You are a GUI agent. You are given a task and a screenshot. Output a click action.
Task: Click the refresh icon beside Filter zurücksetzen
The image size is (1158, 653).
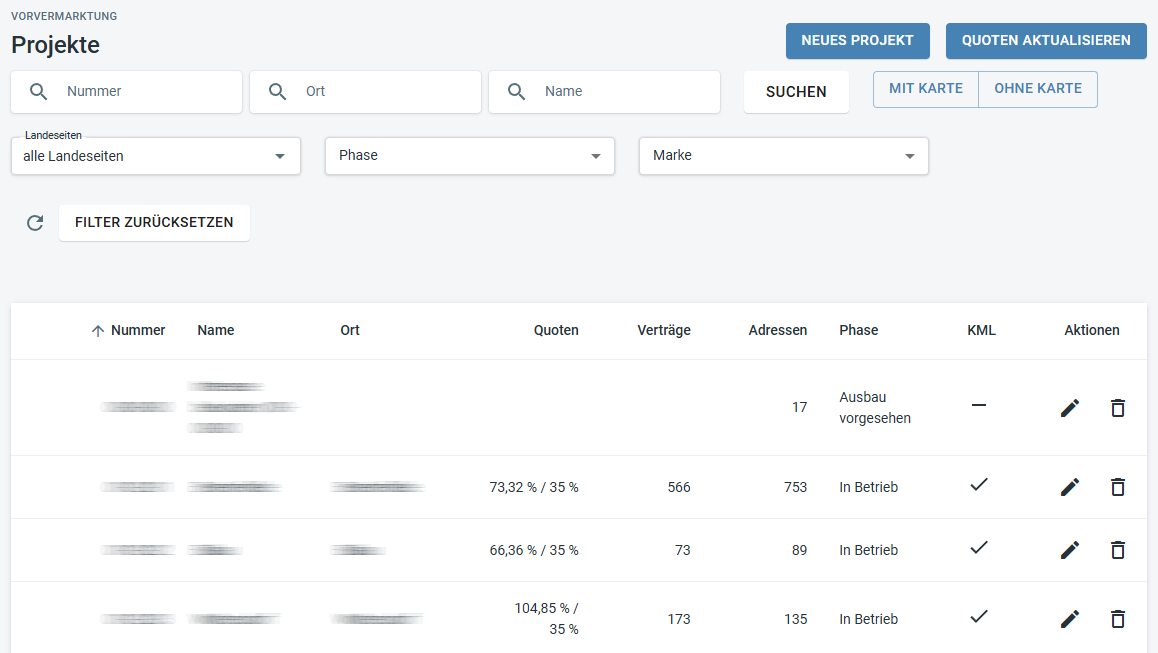click(x=35, y=223)
